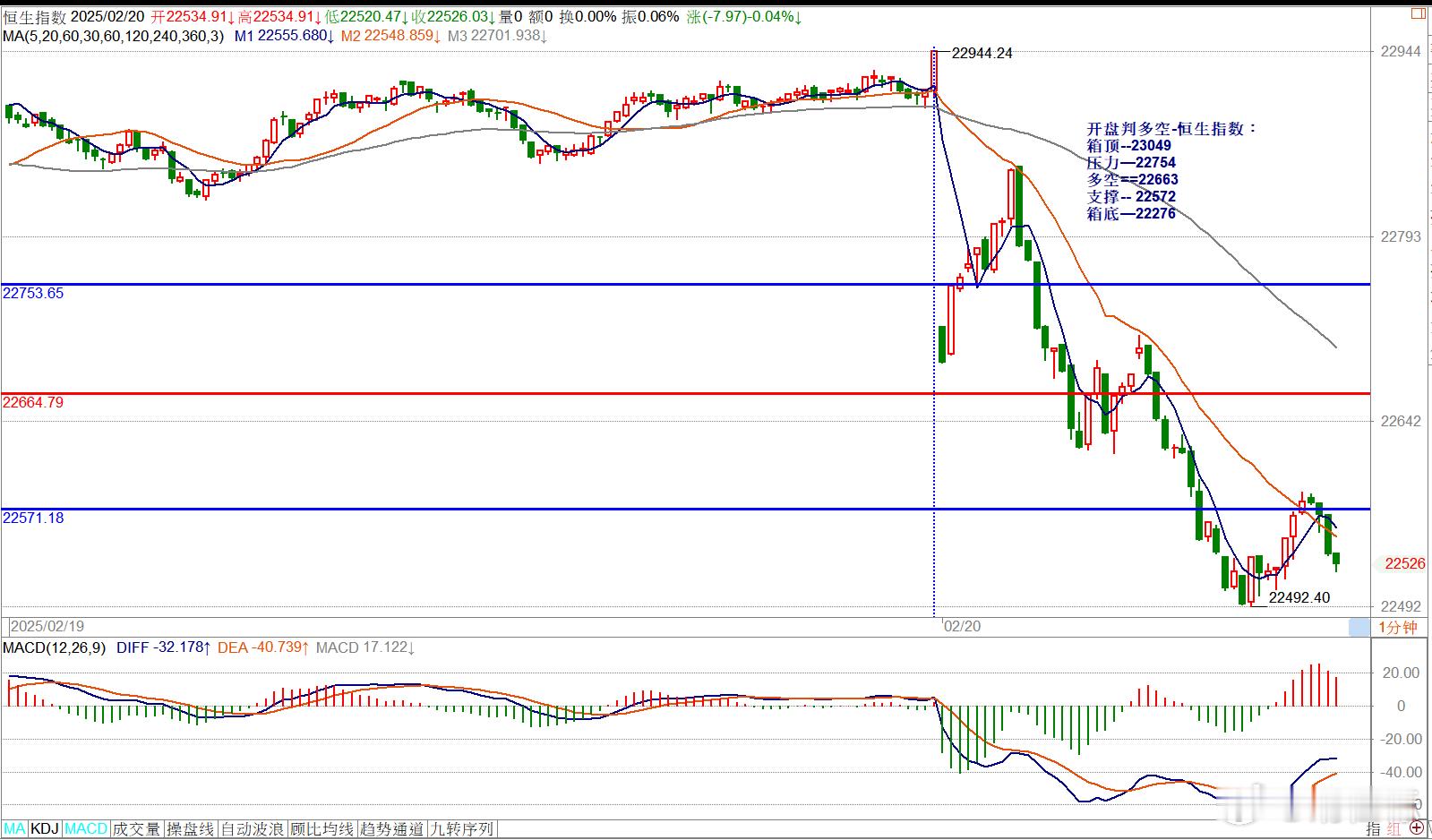This screenshot has height=840, width=1432.
Task: Switch to the MA indicator tab
Action: (15, 829)
